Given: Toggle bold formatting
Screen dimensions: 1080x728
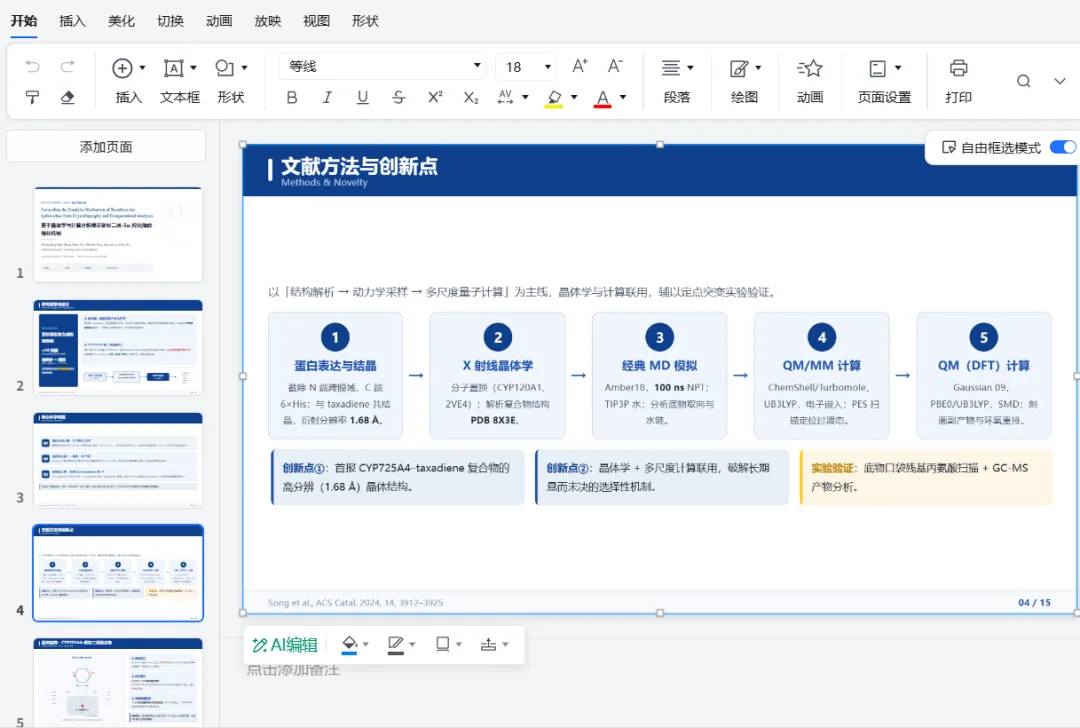Looking at the screenshot, I should 292,97.
